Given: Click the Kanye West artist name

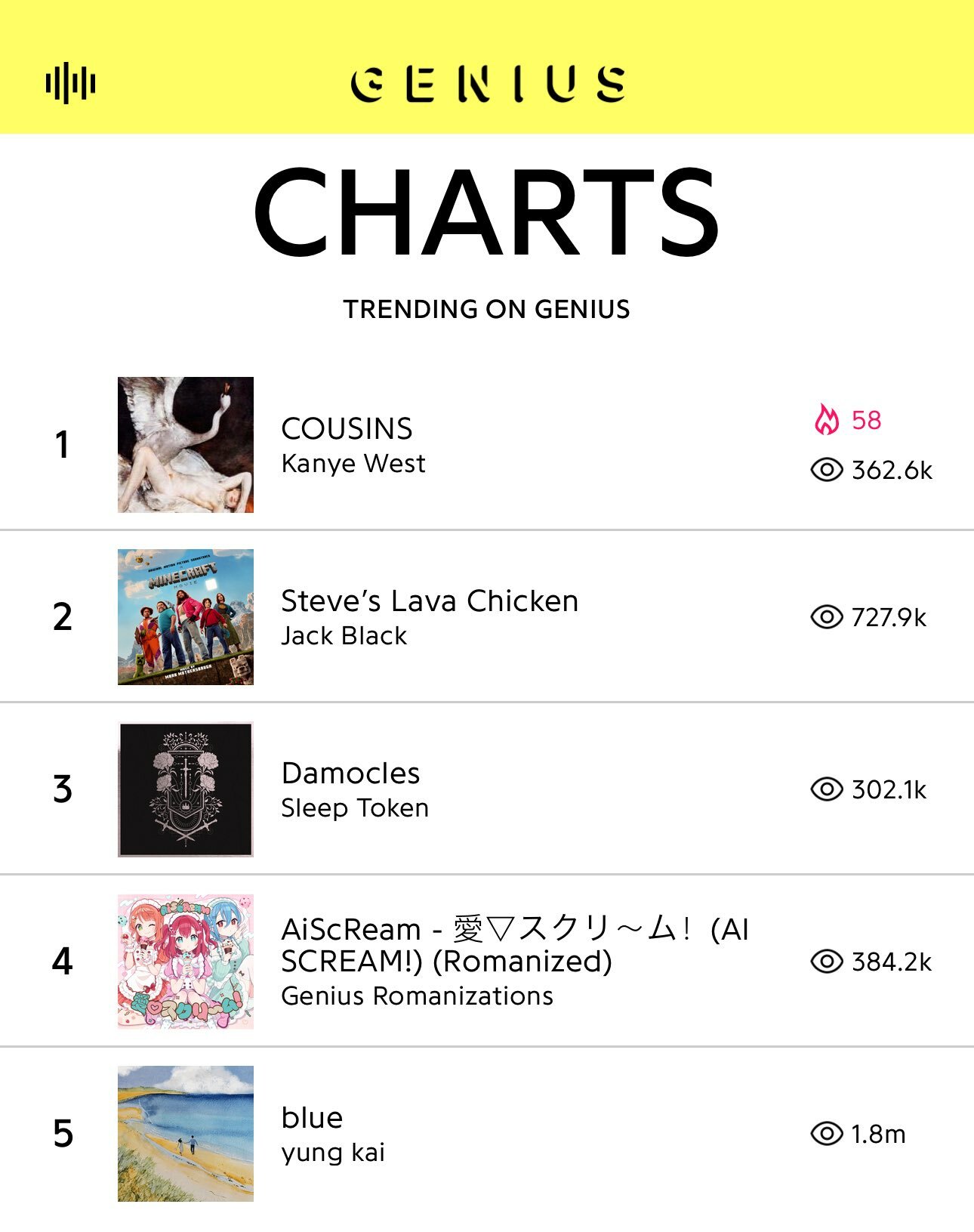Looking at the screenshot, I should click(353, 463).
